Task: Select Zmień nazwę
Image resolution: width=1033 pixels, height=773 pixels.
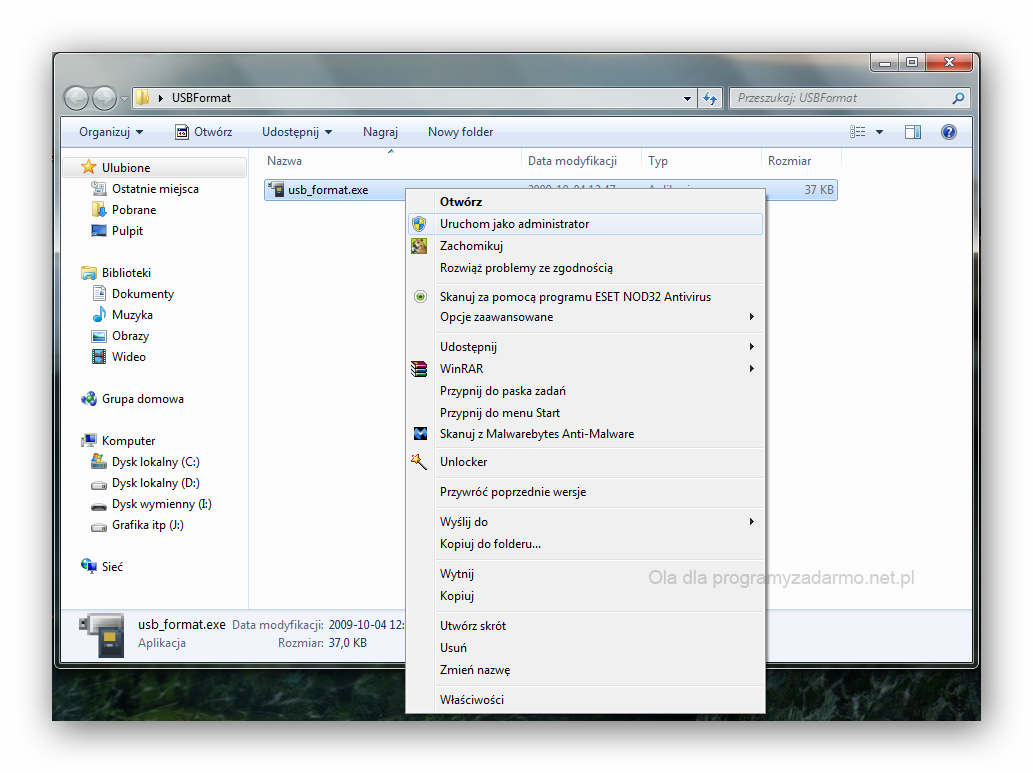Action: coord(585,670)
